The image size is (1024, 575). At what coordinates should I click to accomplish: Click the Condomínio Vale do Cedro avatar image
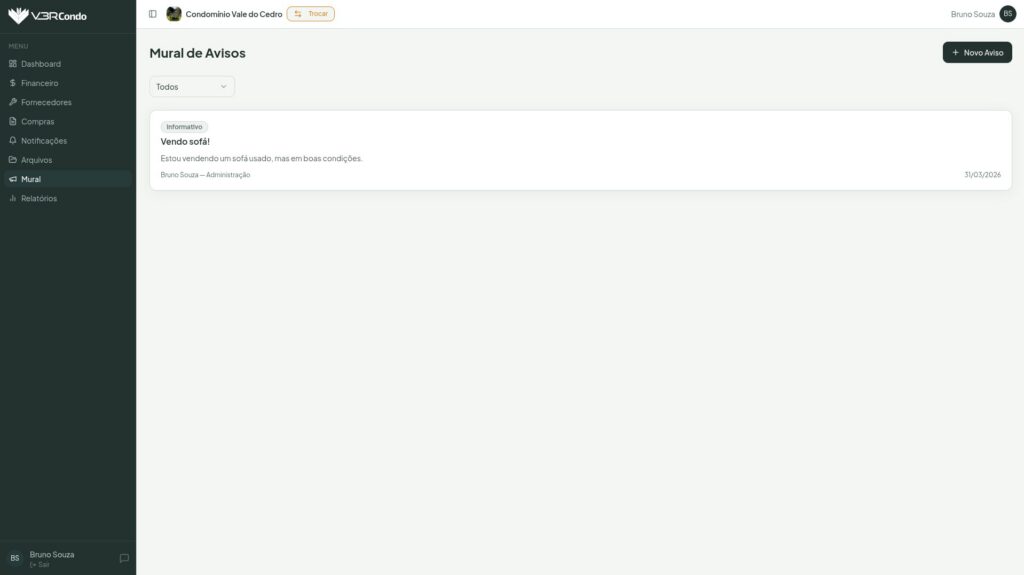click(x=174, y=14)
